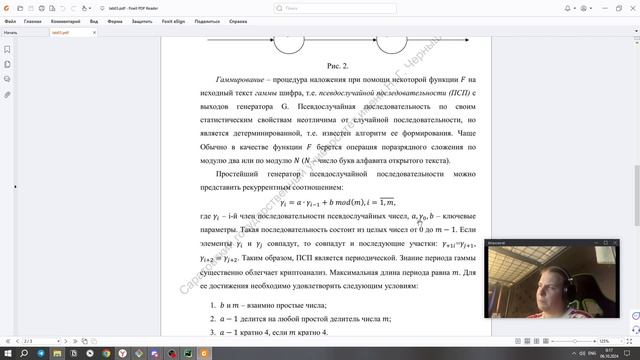The width and height of the screenshot is (640, 360).
Task: Undo the last action
Action: click(63, 8)
